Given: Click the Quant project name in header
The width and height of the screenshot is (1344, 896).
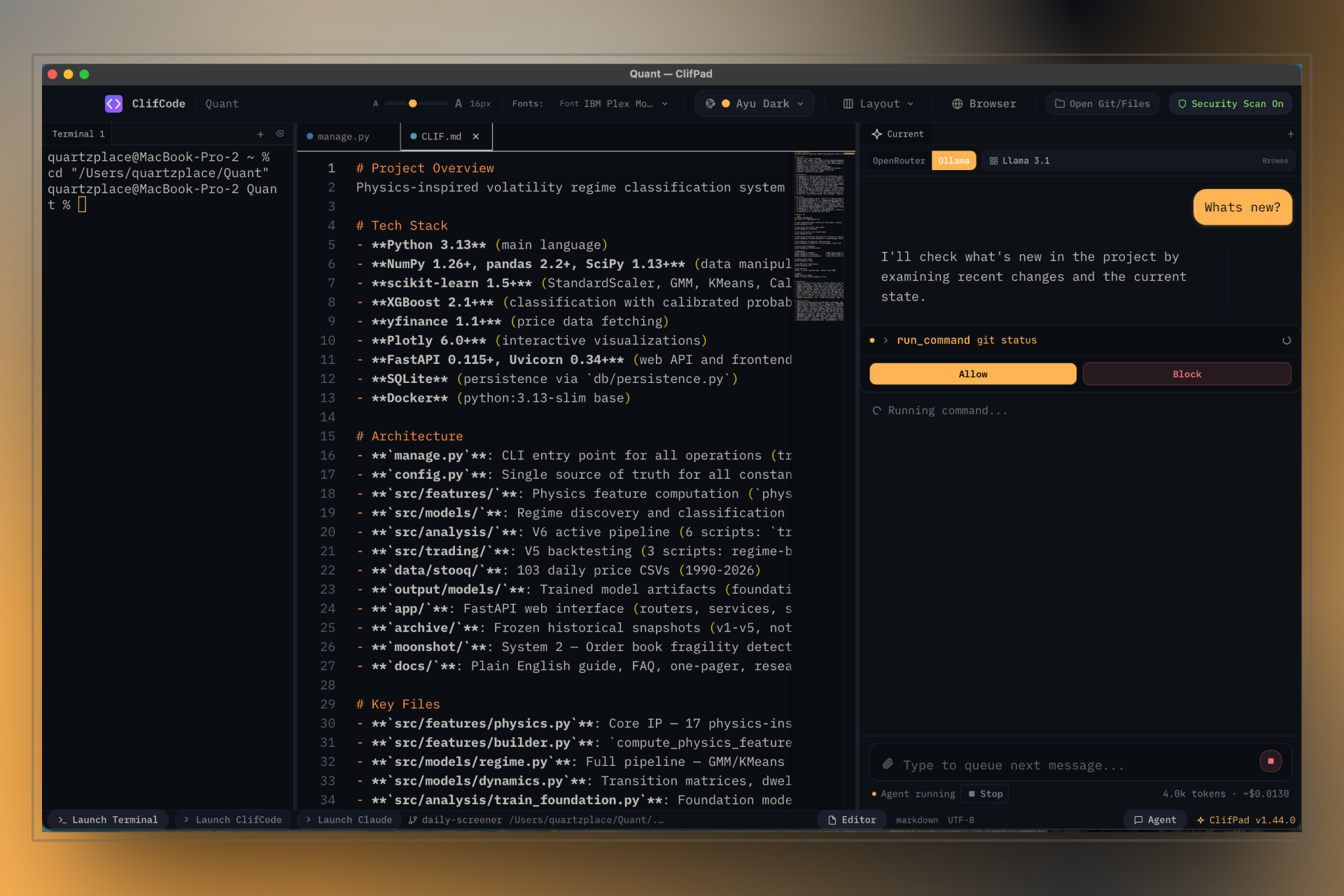Looking at the screenshot, I should click(x=222, y=104).
